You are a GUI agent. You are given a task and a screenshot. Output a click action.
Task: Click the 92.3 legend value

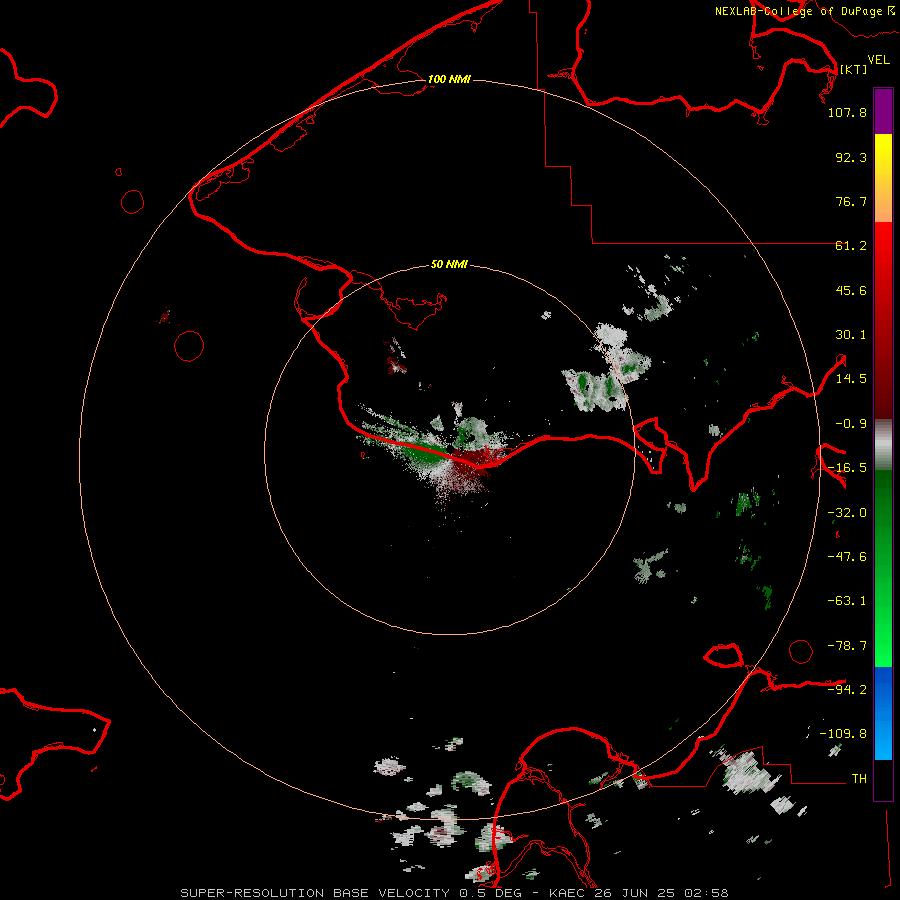[851, 157]
